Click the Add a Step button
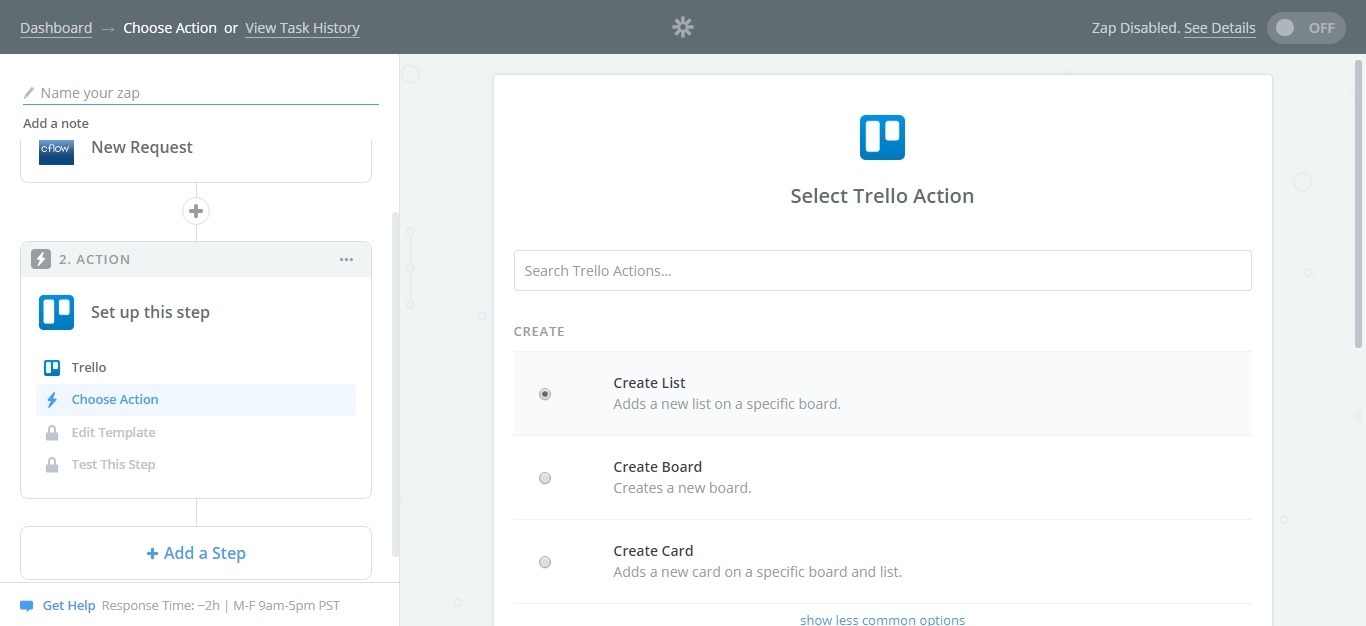The image size is (1366, 626). [x=196, y=553]
